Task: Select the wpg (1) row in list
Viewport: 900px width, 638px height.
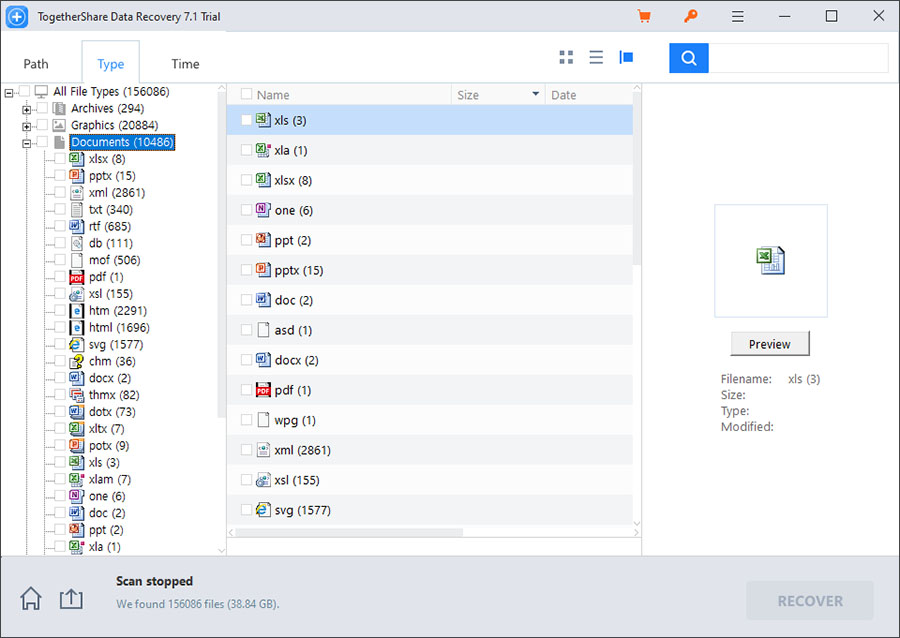Action: click(x=429, y=420)
